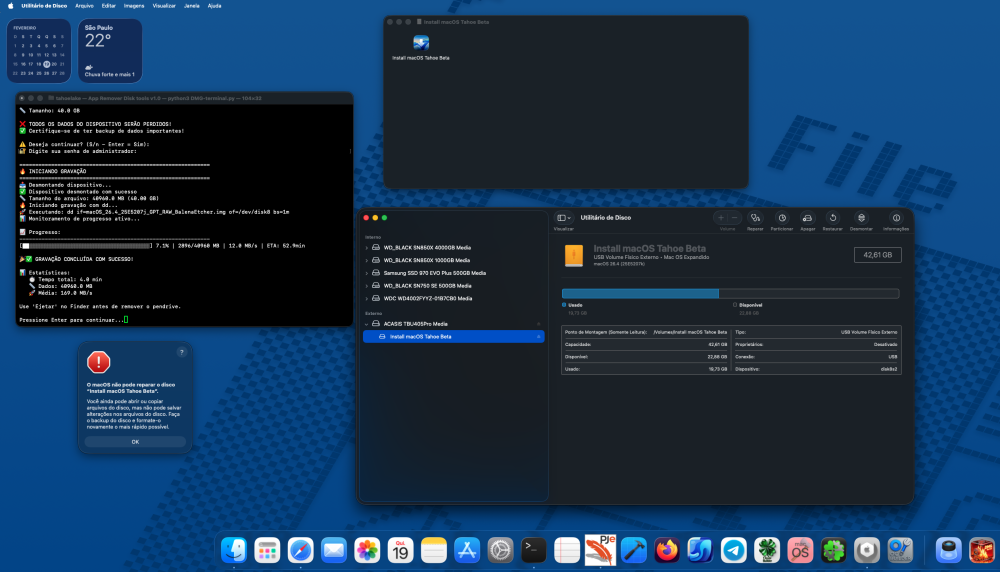Image resolution: width=1000 pixels, height=572 pixels.
Task: Run Reparar (First Aid) in Disk Utility
Action: [755, 218]
